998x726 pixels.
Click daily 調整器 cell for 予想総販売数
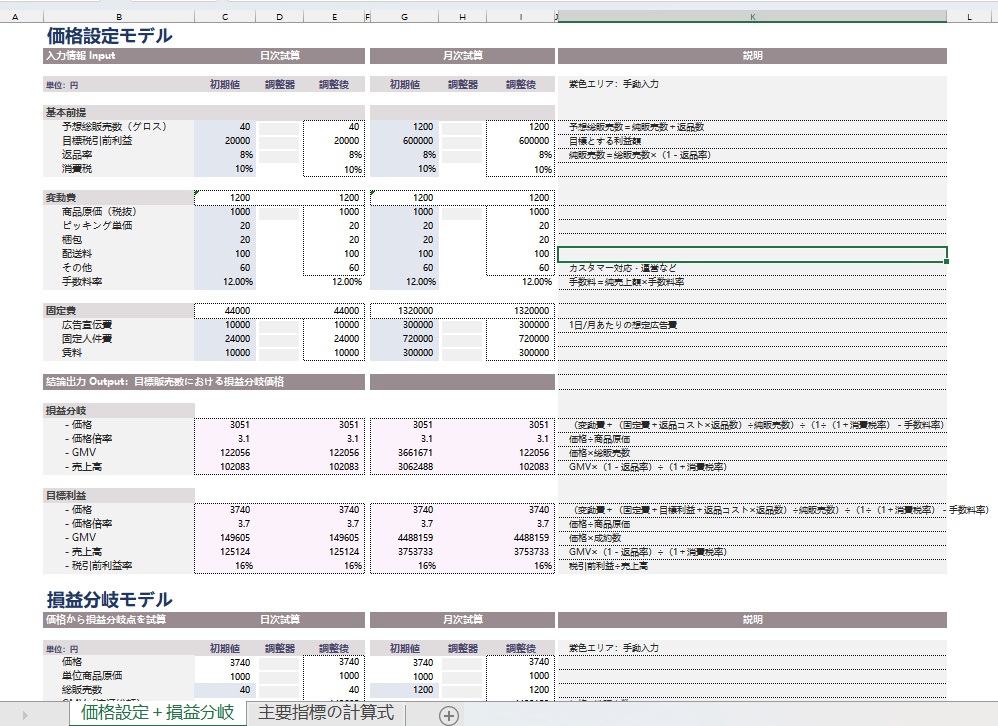[279, 127]
